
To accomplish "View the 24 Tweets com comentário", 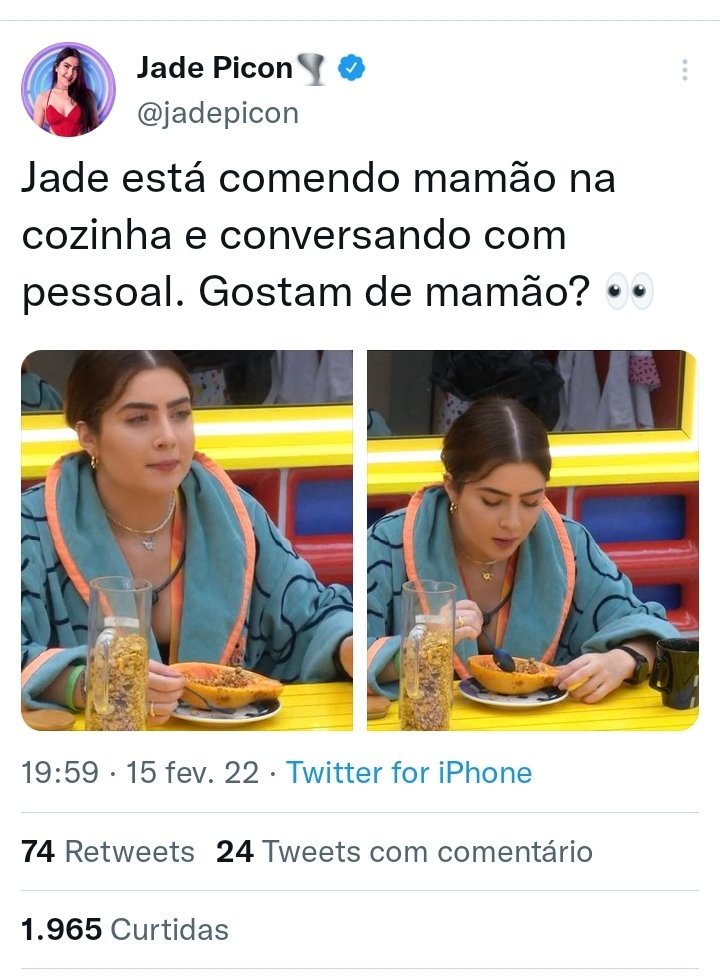I will (x=404, y=852).
